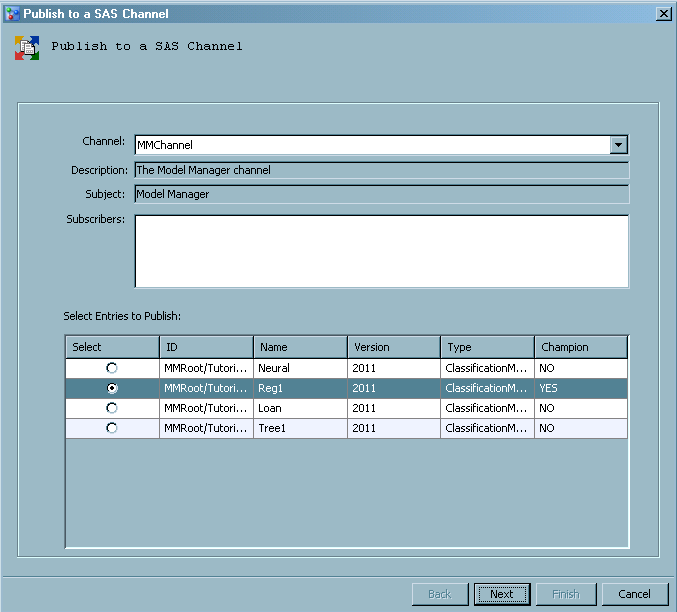Sort entries by Version column header
This screenshot has width=677, height=612.
(394, 347)
